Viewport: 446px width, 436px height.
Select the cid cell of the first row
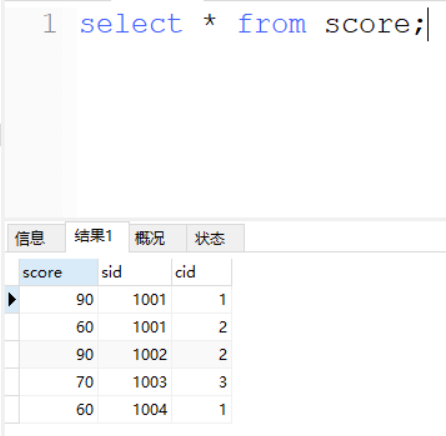coord(201,299)
